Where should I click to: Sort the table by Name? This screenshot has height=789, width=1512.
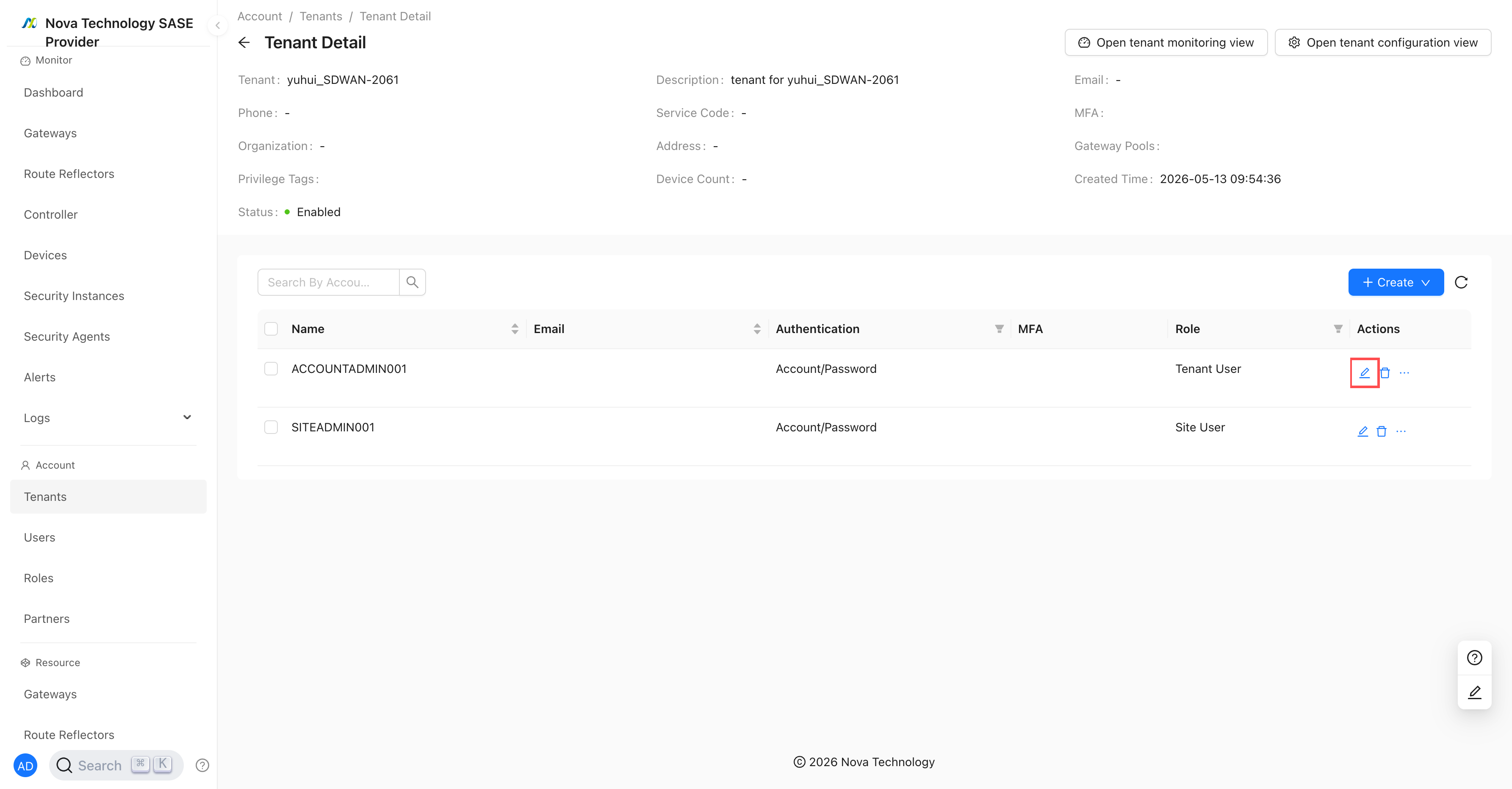click(515, 329)
